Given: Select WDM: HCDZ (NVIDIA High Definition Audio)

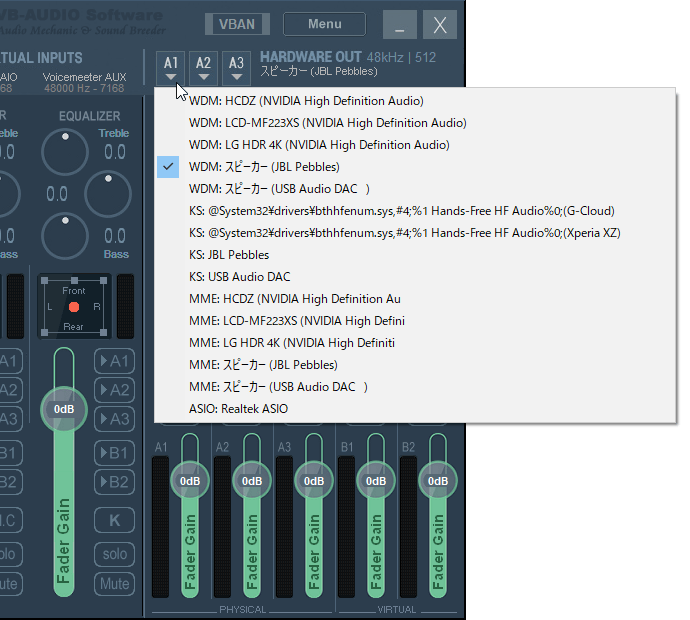Looking at the screenshot, I should (415, 101).
